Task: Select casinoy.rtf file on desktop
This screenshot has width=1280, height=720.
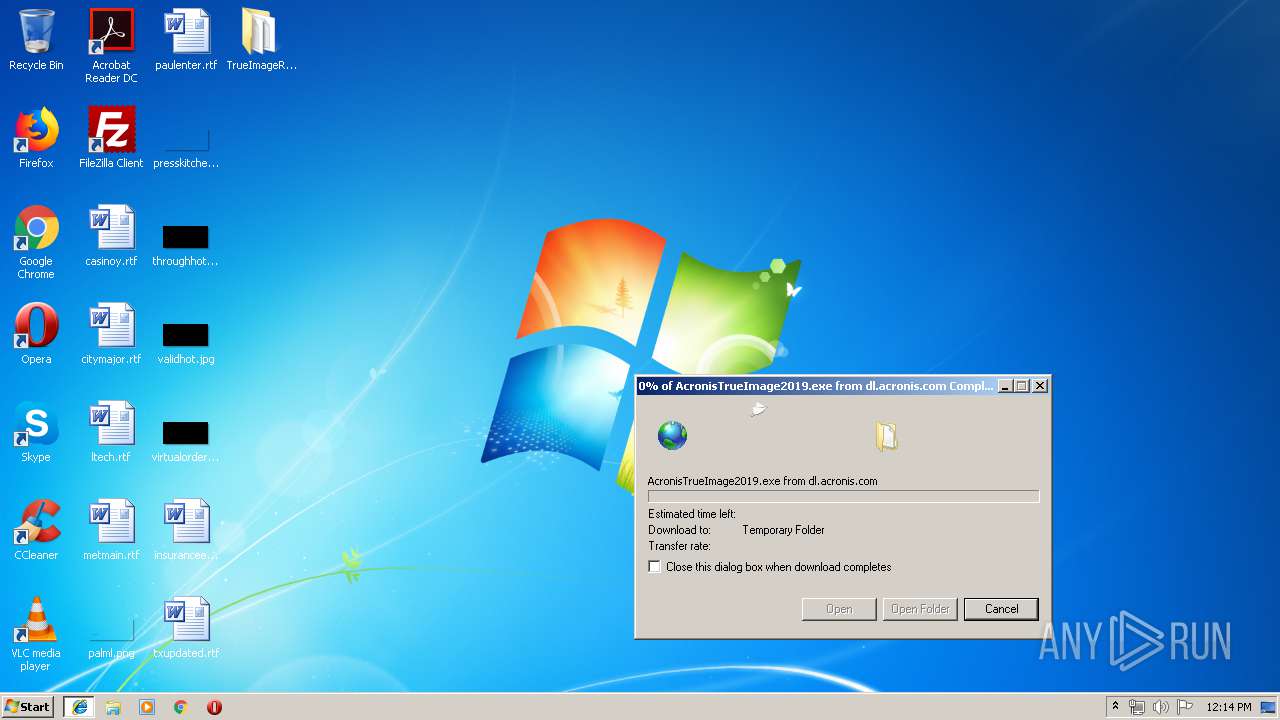Action: coord(111,237)
